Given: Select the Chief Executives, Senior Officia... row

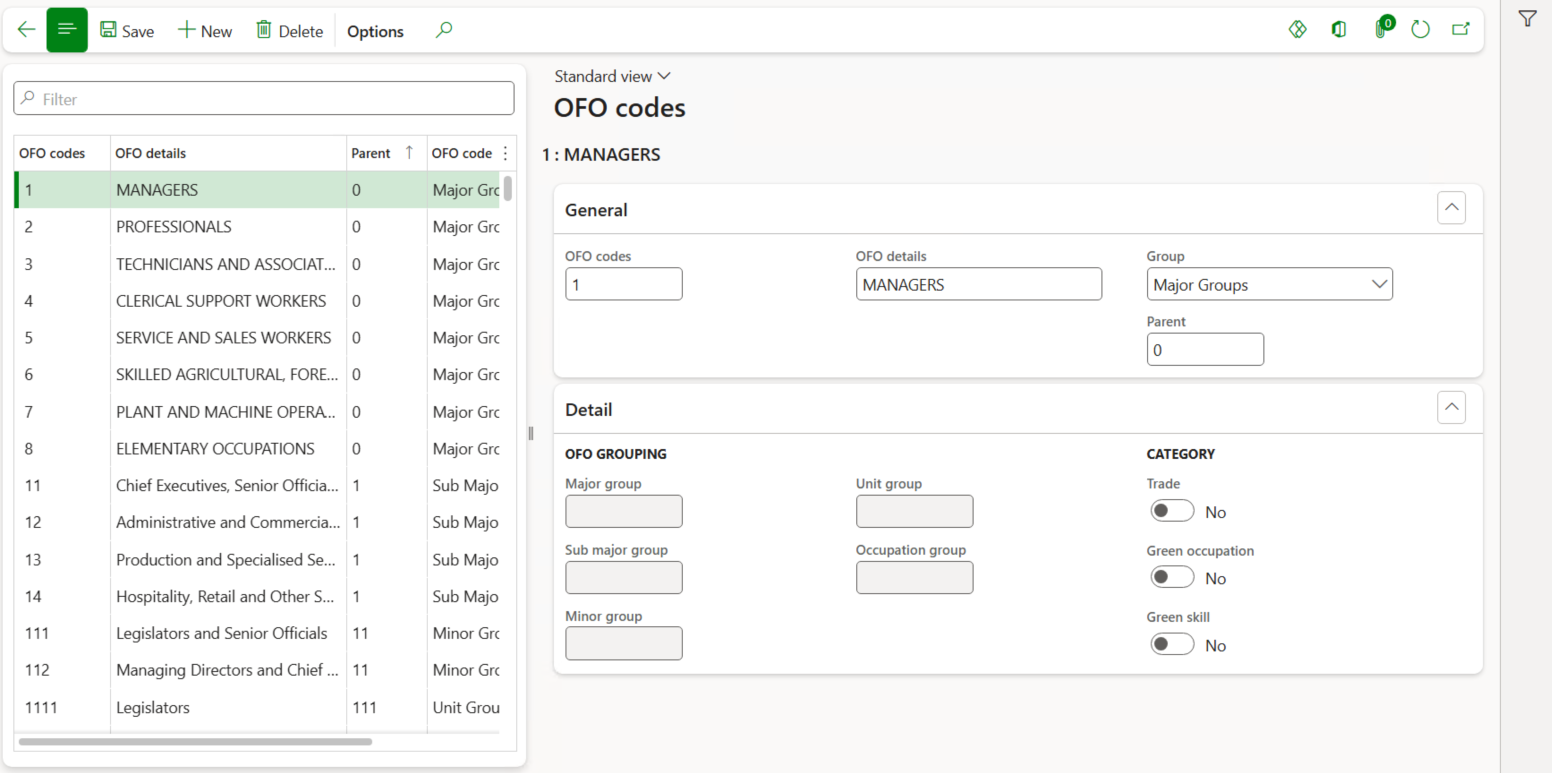Looking at the screenshot, I should click(x=257, y=486).
